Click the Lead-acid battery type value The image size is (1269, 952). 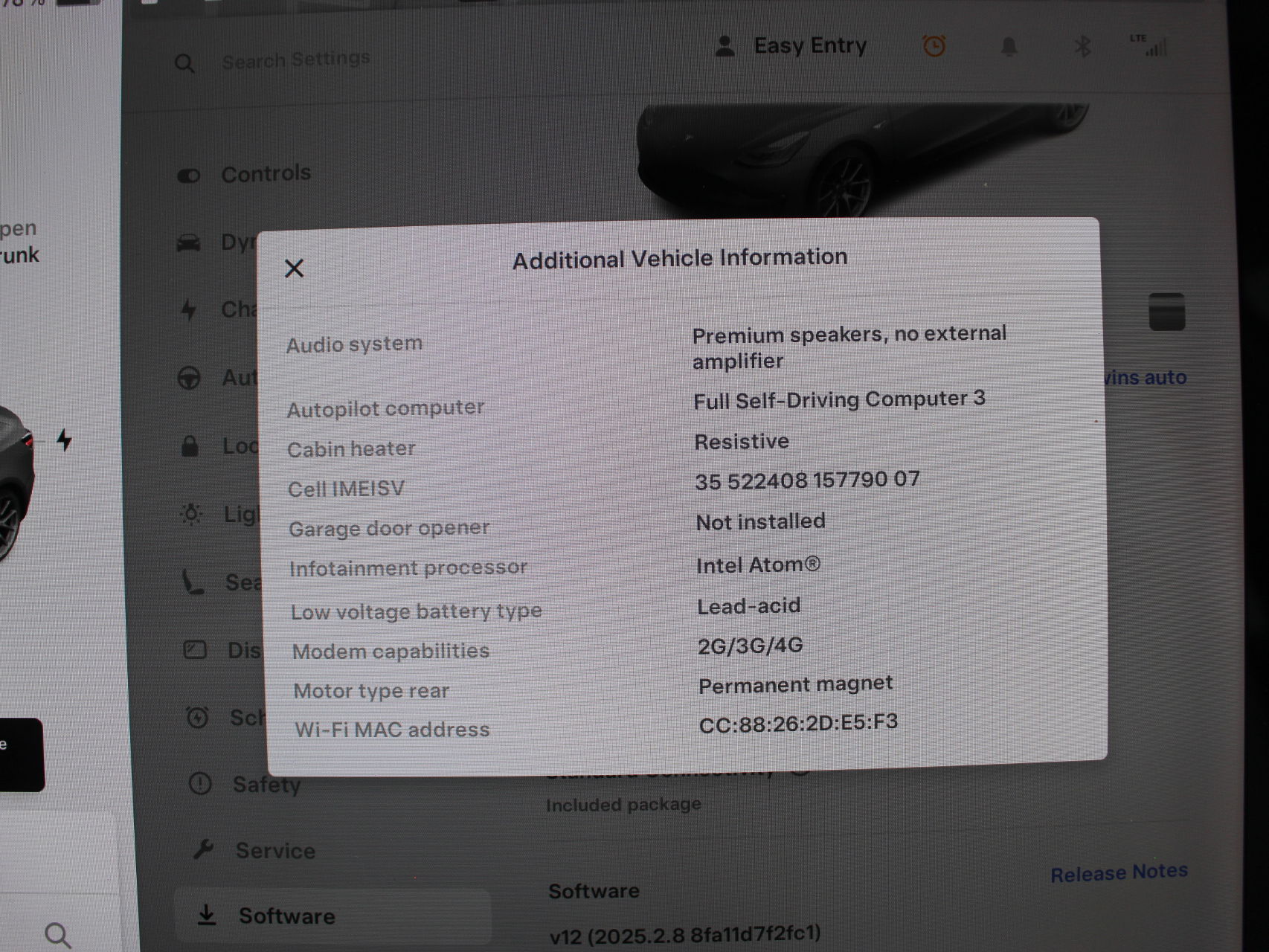[x=748, y=606]
